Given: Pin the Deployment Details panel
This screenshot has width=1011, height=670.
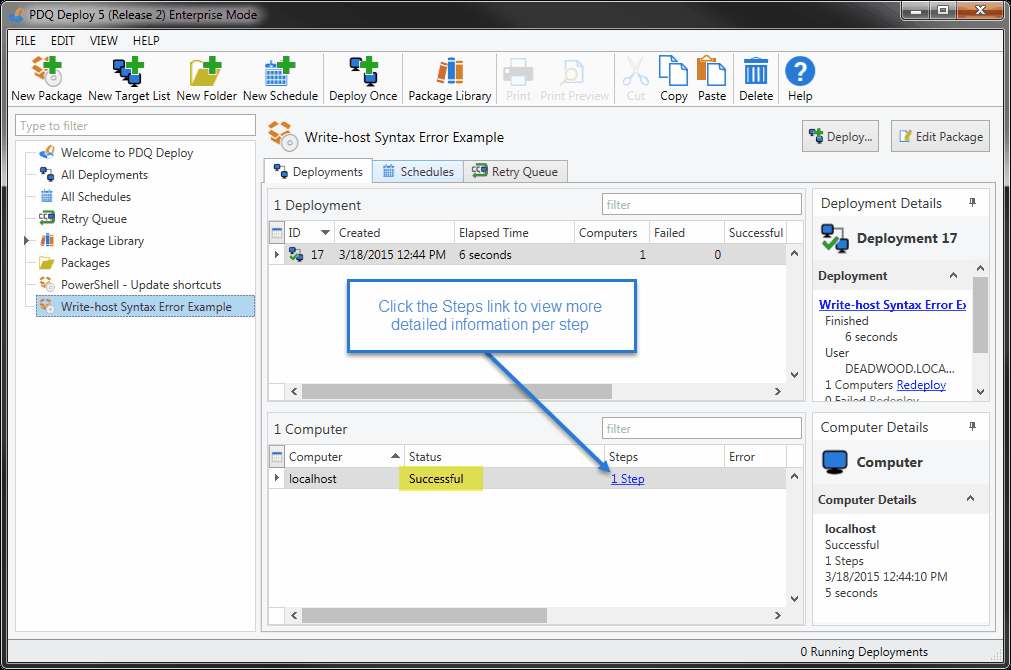Looking at the screenshot, I should pos(972,202).
